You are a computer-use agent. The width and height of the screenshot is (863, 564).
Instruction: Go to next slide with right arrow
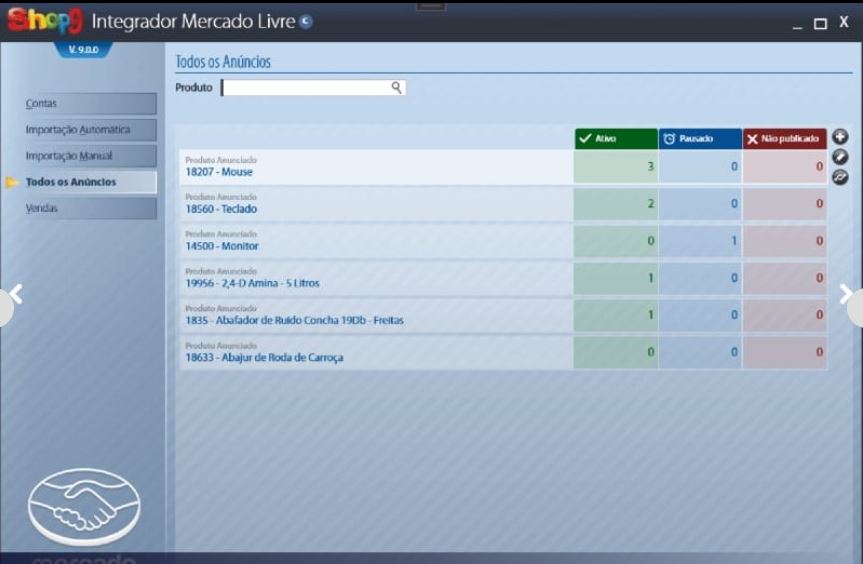coord(846,294)
